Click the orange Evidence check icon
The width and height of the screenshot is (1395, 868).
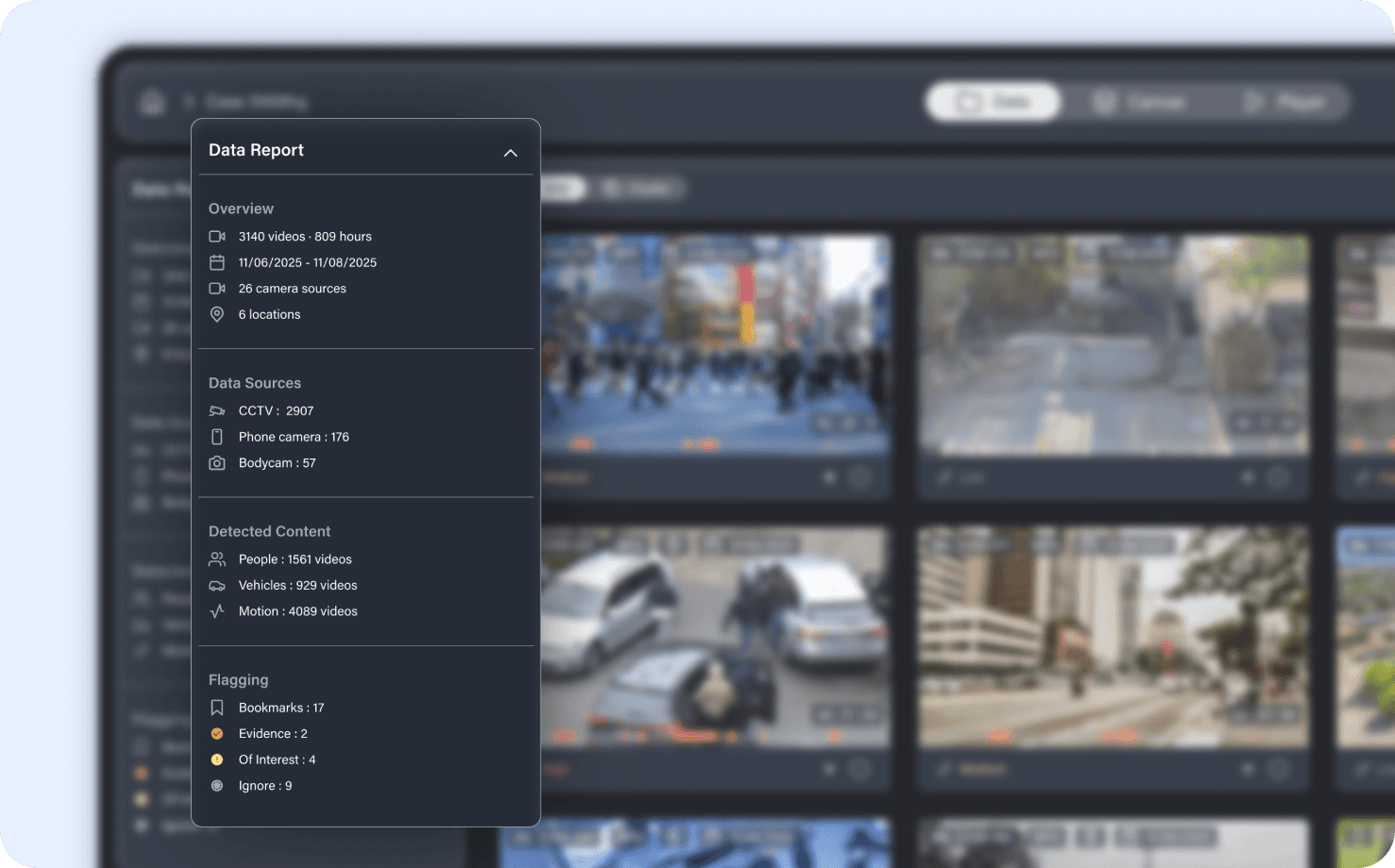(x=217, y=734)
